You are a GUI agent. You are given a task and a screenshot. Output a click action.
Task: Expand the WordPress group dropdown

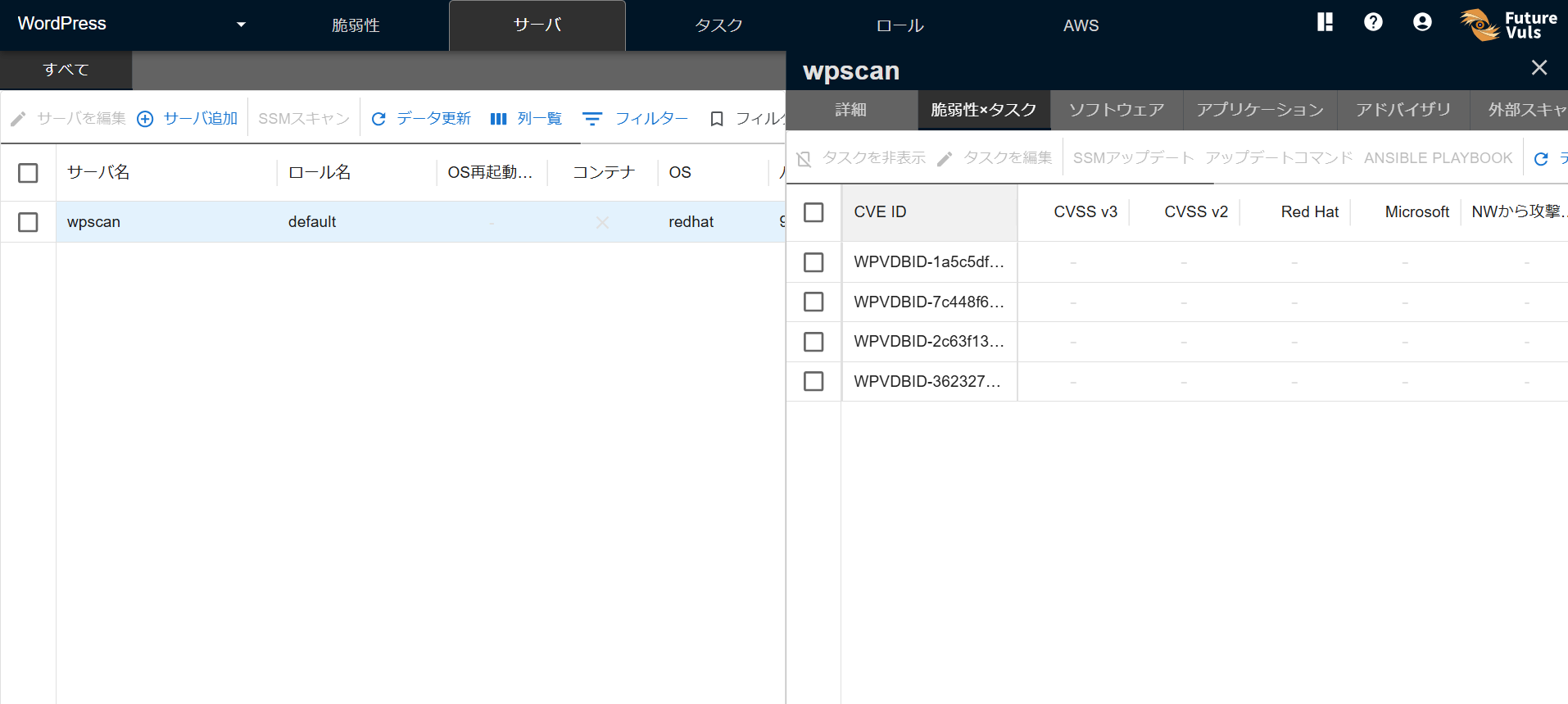point(241,25)
